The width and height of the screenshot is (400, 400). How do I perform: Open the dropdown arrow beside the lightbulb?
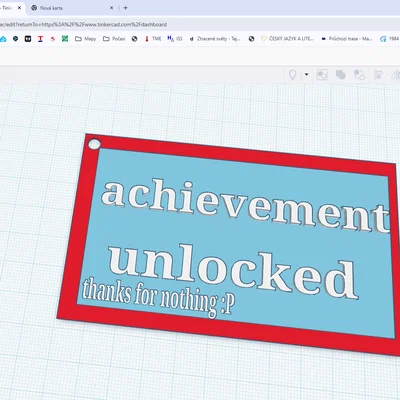pos(306,74)
